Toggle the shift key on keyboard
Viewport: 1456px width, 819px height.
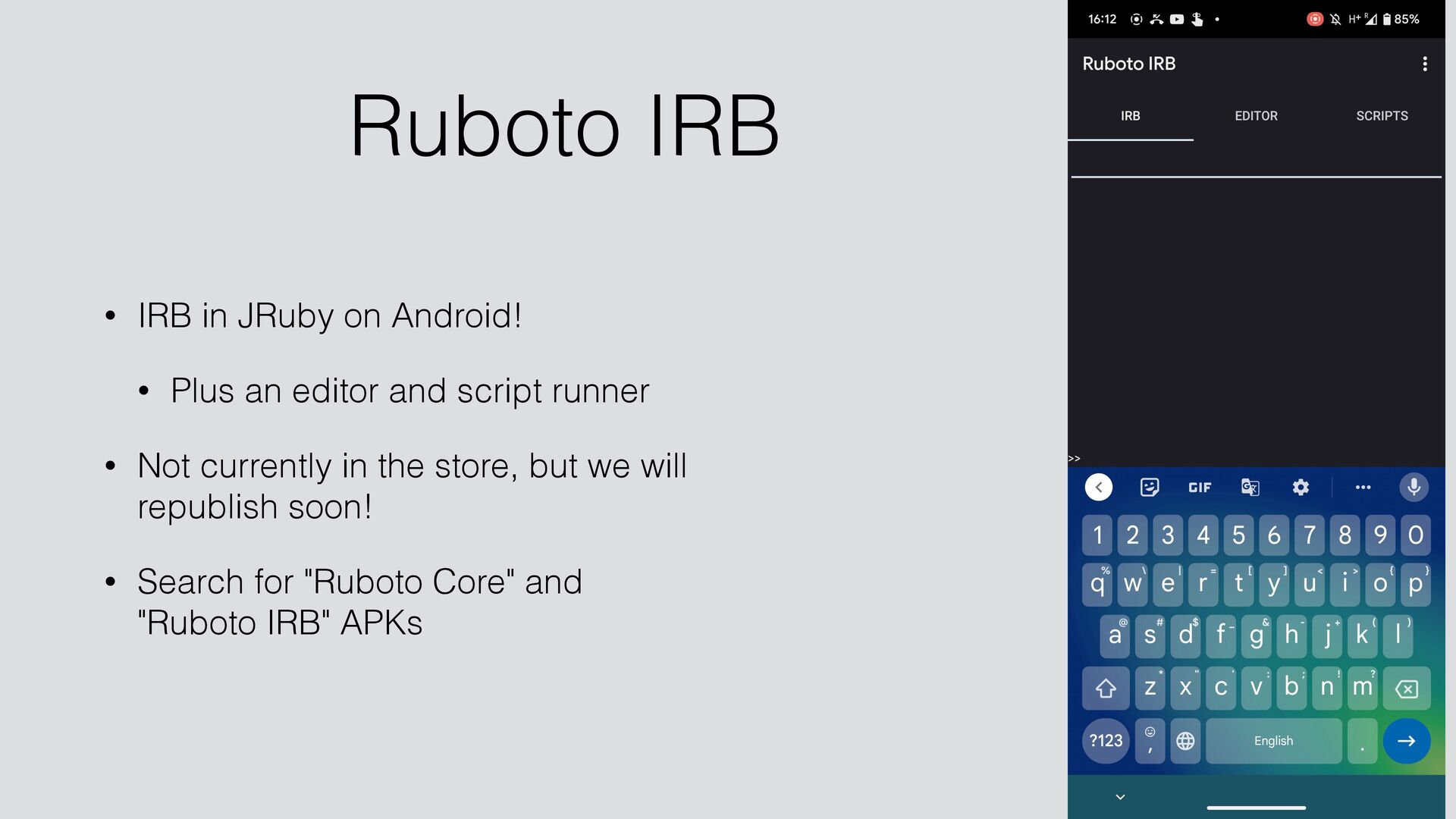[1106, 688]
